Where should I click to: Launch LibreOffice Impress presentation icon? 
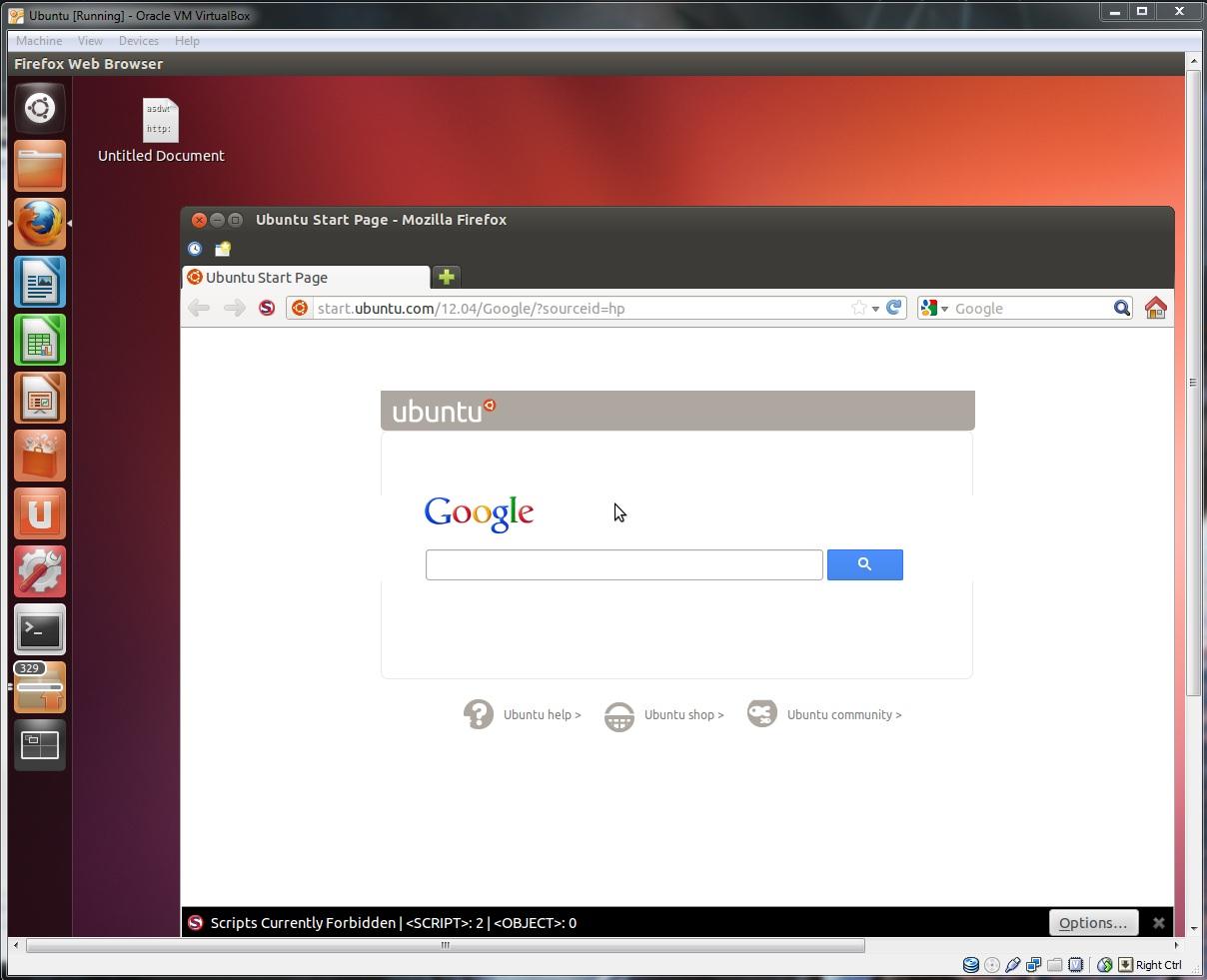click(40, 398)
